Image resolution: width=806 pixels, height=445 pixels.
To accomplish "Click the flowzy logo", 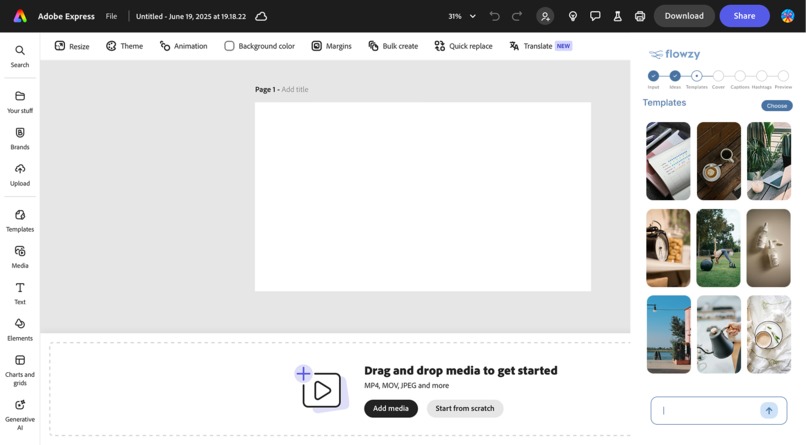I will 674,54.
